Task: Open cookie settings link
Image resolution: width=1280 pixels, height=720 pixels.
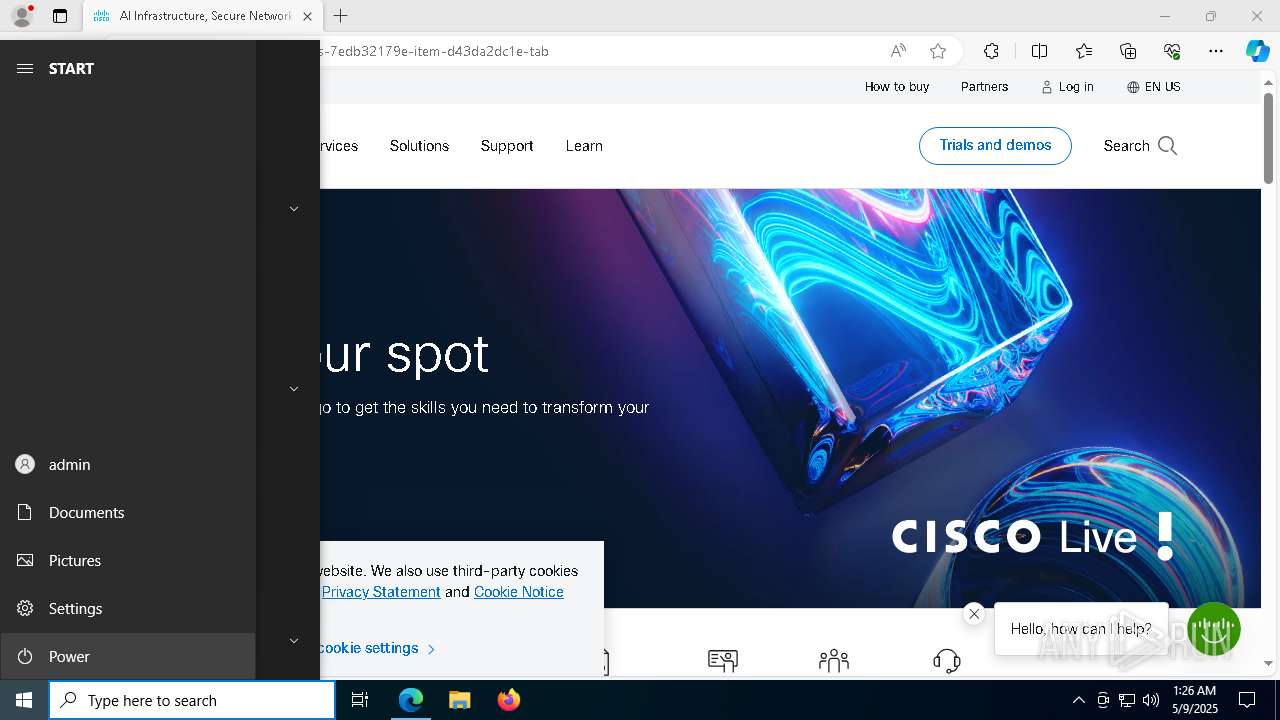Action: coord(376,648)
